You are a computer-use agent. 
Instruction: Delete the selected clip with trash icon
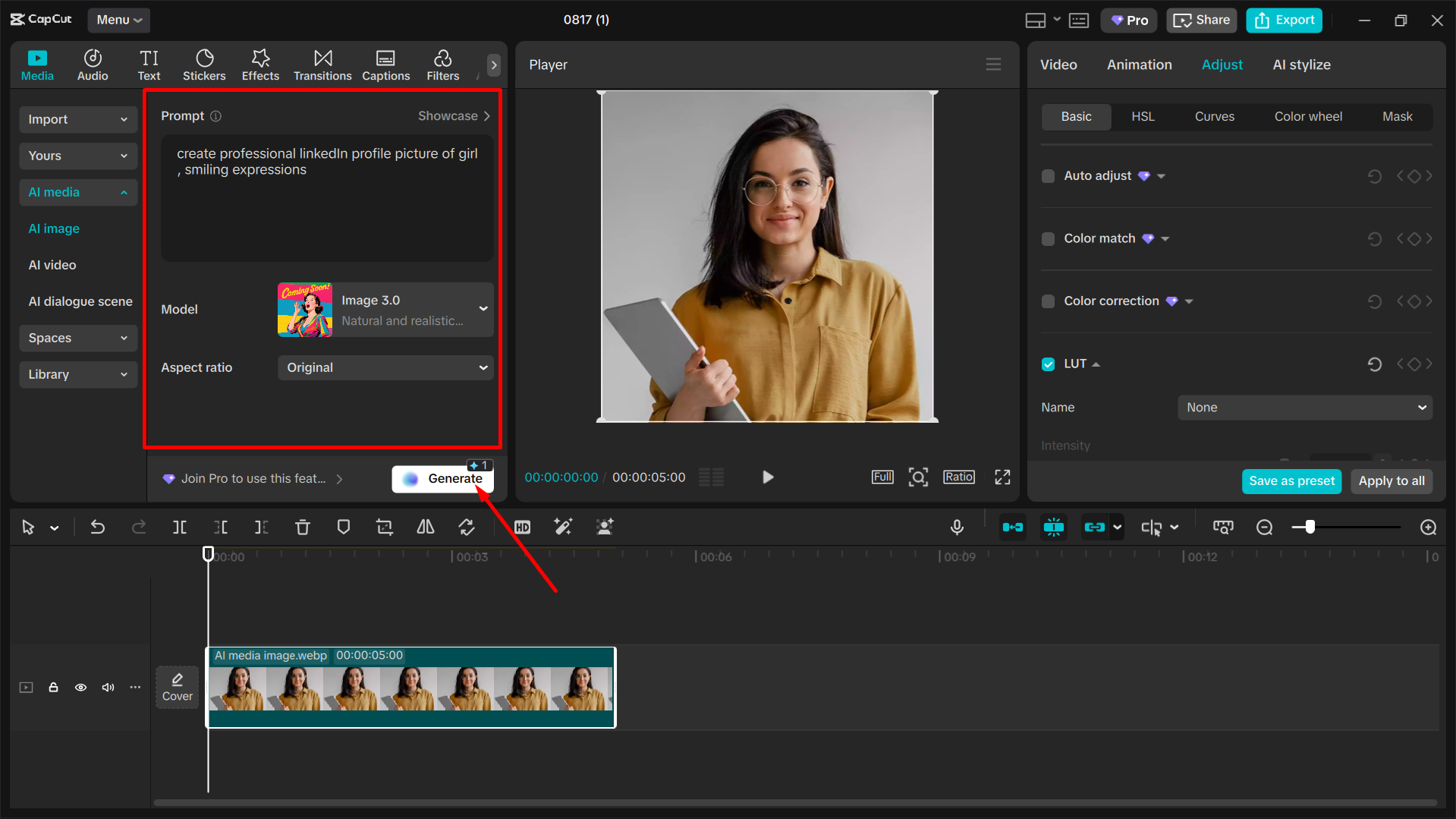[x=302, y=527]
